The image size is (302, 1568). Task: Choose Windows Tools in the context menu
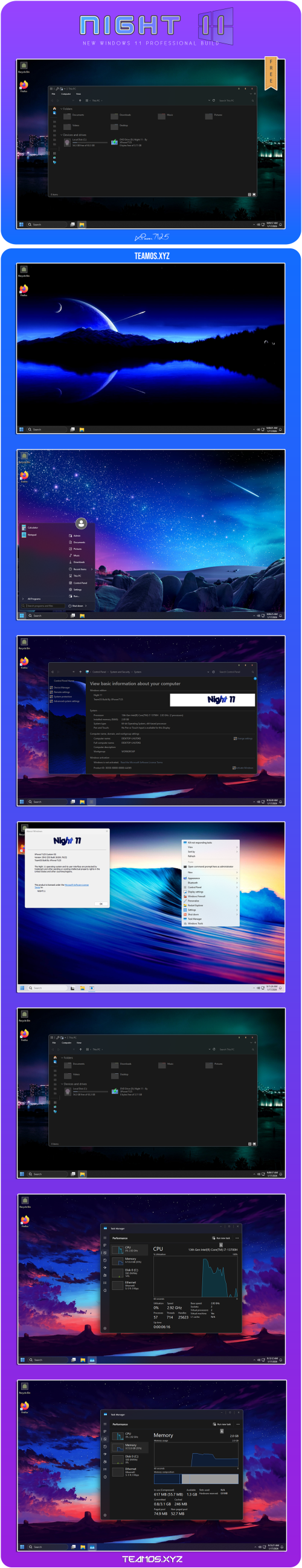coord(211,923)
